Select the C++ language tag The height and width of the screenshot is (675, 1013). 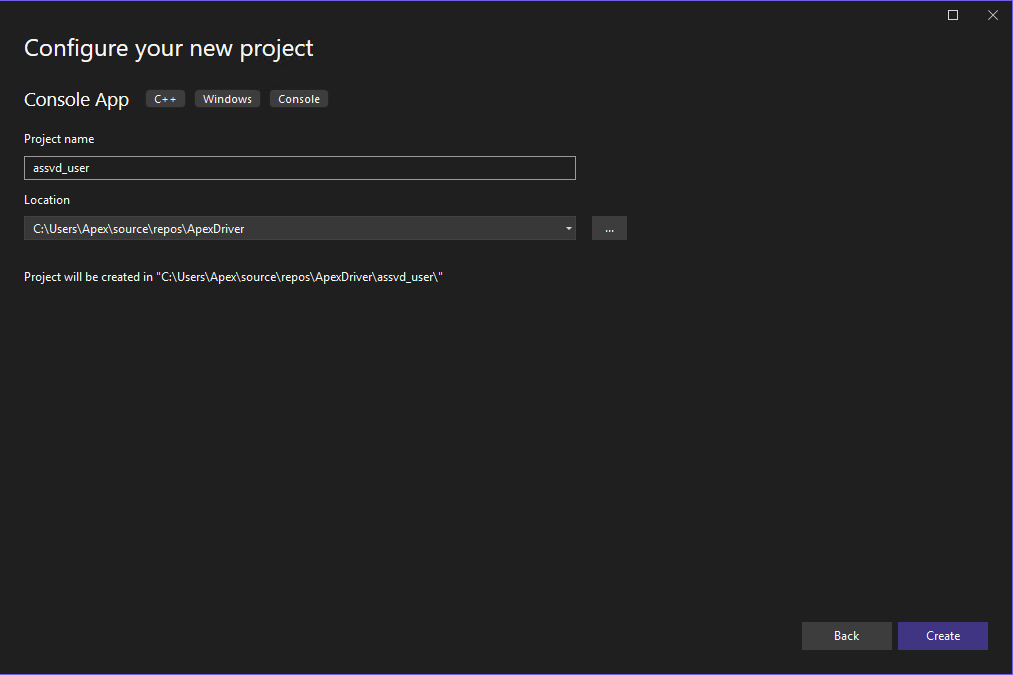click(x=164, y=98)
